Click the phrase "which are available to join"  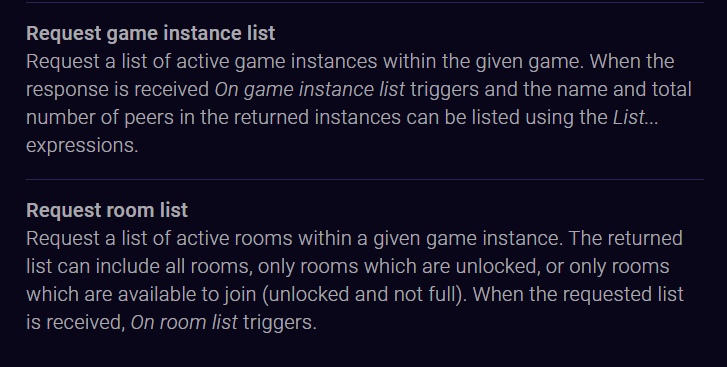point(141,295)
